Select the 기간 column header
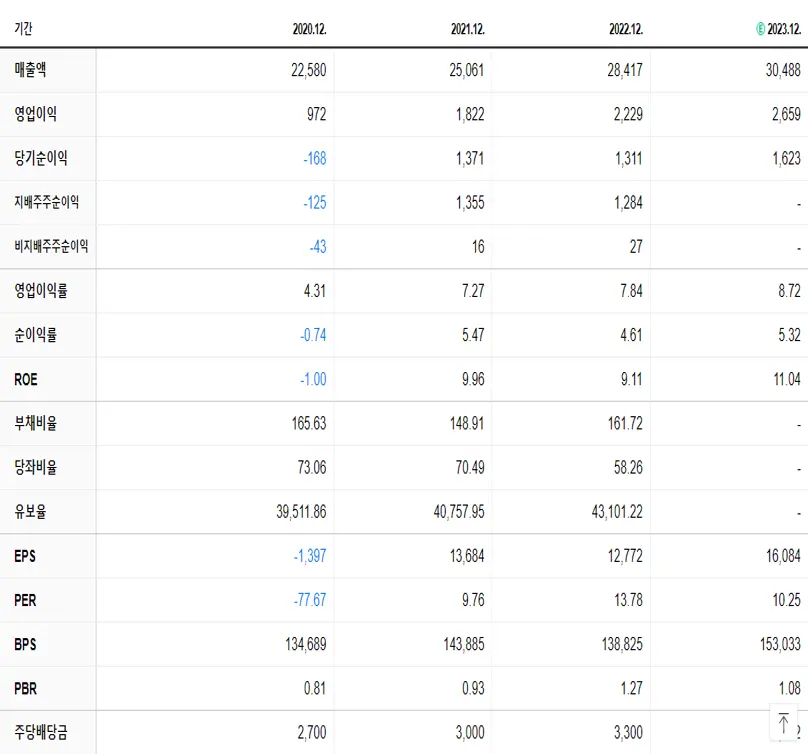Screen dimensions: 808x754 [23, 30]
